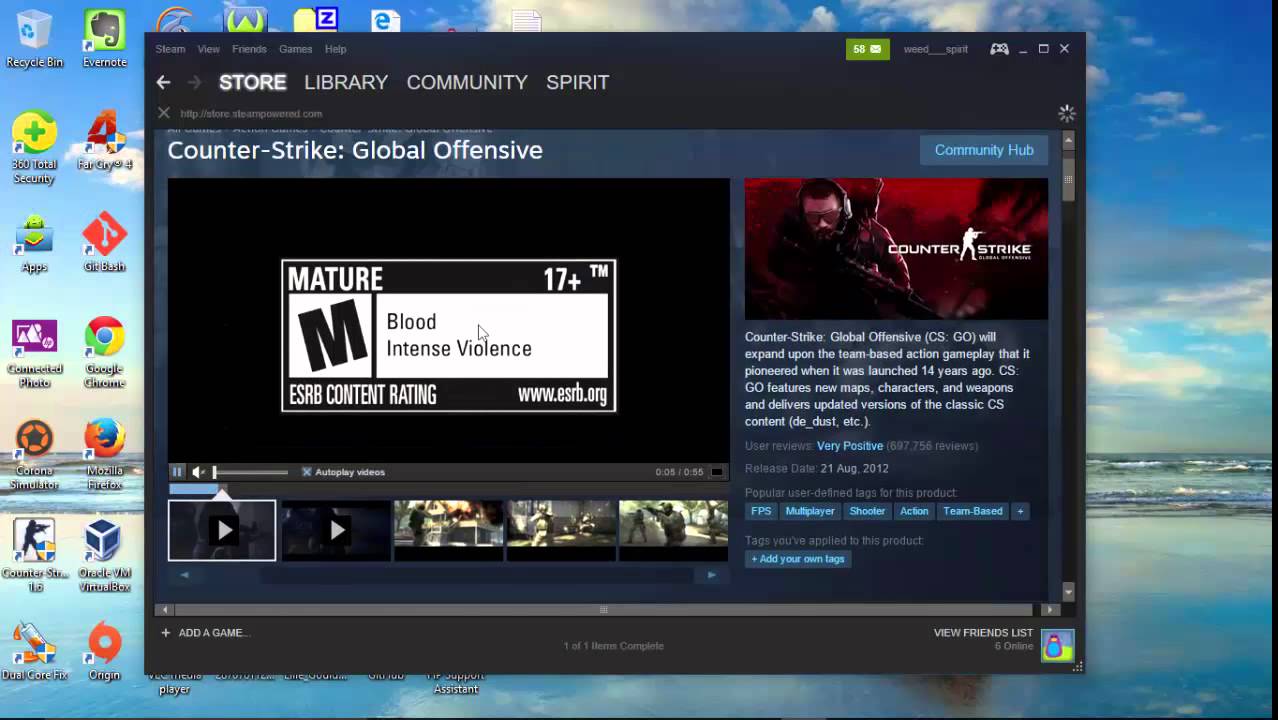1278x720 pixels.
Task: Toggle the Autoplay videos checkbox
Action: point(307,472)
